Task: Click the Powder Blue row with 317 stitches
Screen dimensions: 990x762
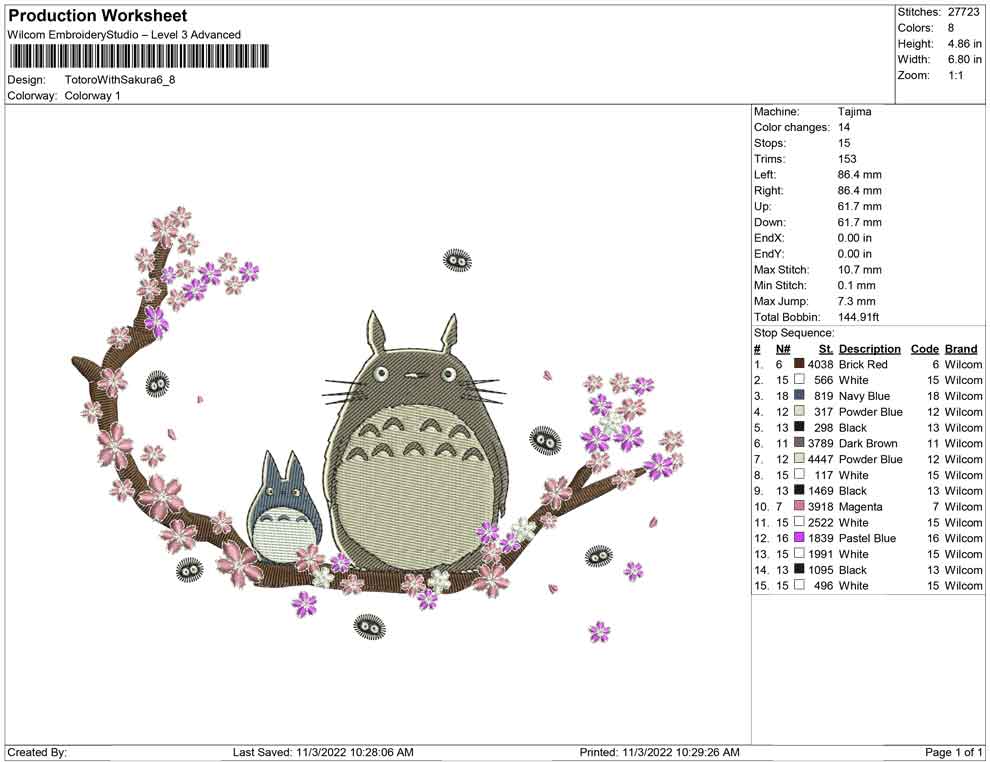Action: 868,412
